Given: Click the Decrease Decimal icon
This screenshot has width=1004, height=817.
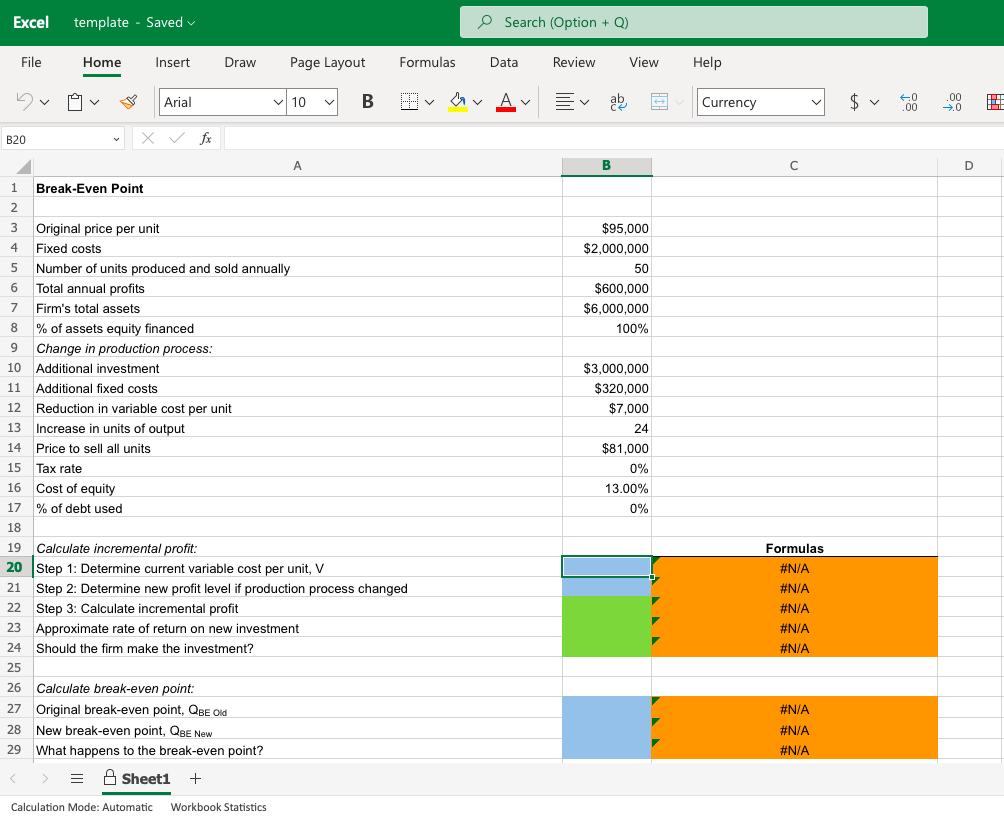Looking at the screenshot, I should [952, 102].
